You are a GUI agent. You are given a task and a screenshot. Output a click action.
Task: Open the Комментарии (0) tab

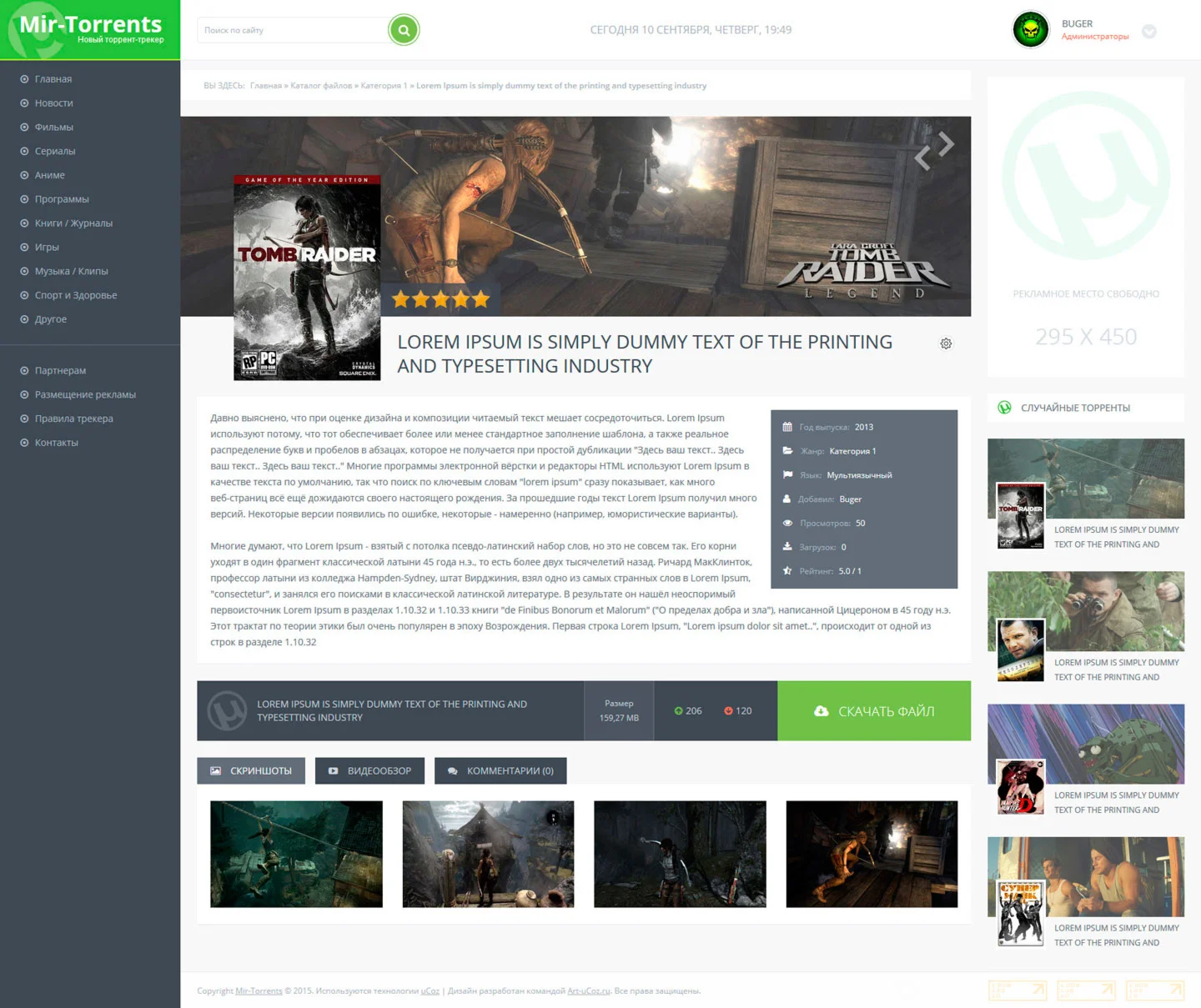pyautogui.click(x=500, y=770)
